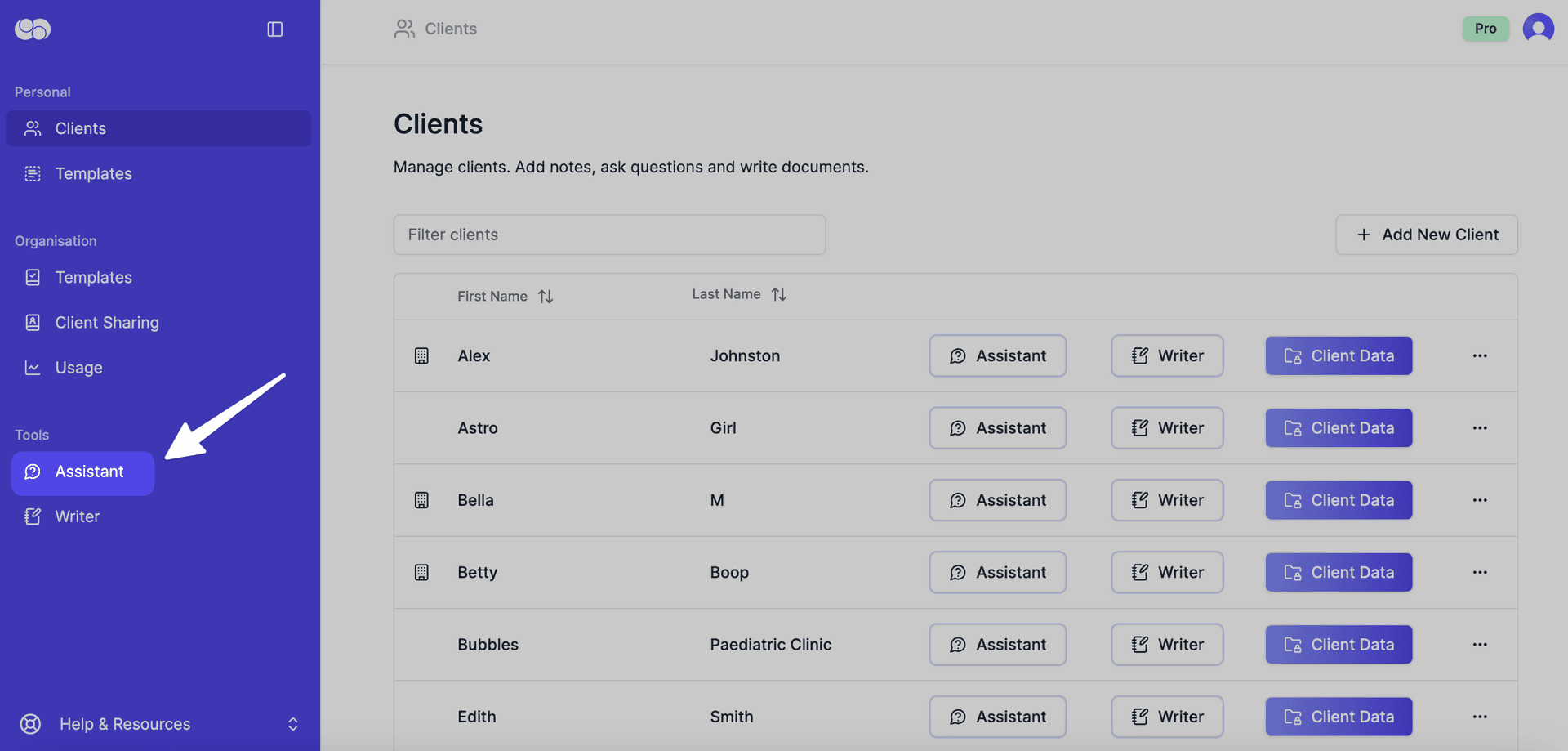
Task: Open the Writer tool in the sidebar
Action: [x=77, y=516]
